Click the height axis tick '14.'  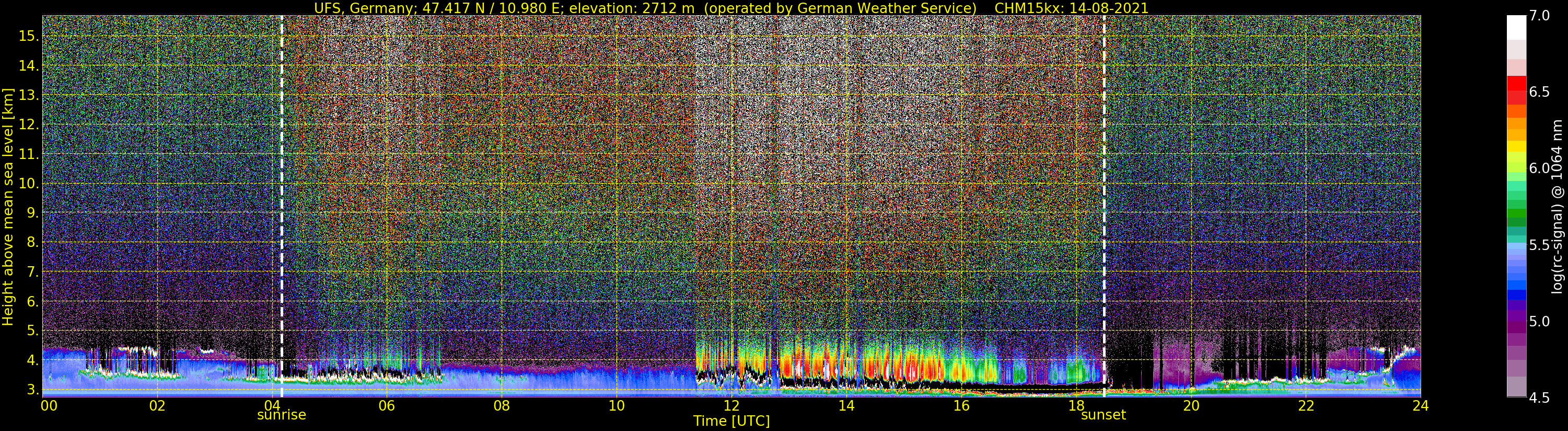29,66
